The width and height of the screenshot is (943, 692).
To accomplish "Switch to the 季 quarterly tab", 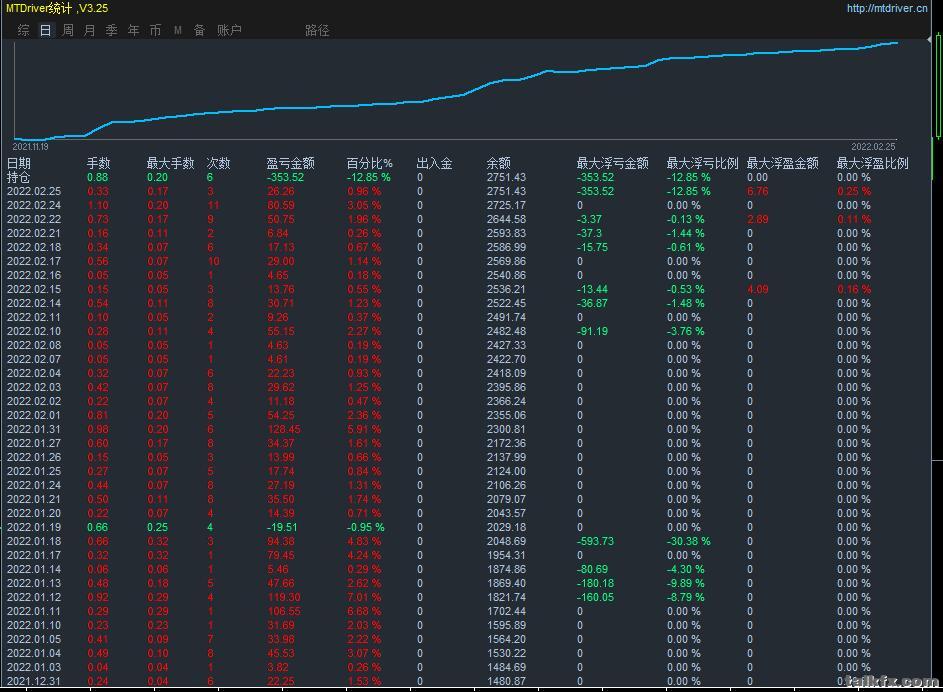I will 112,30.
